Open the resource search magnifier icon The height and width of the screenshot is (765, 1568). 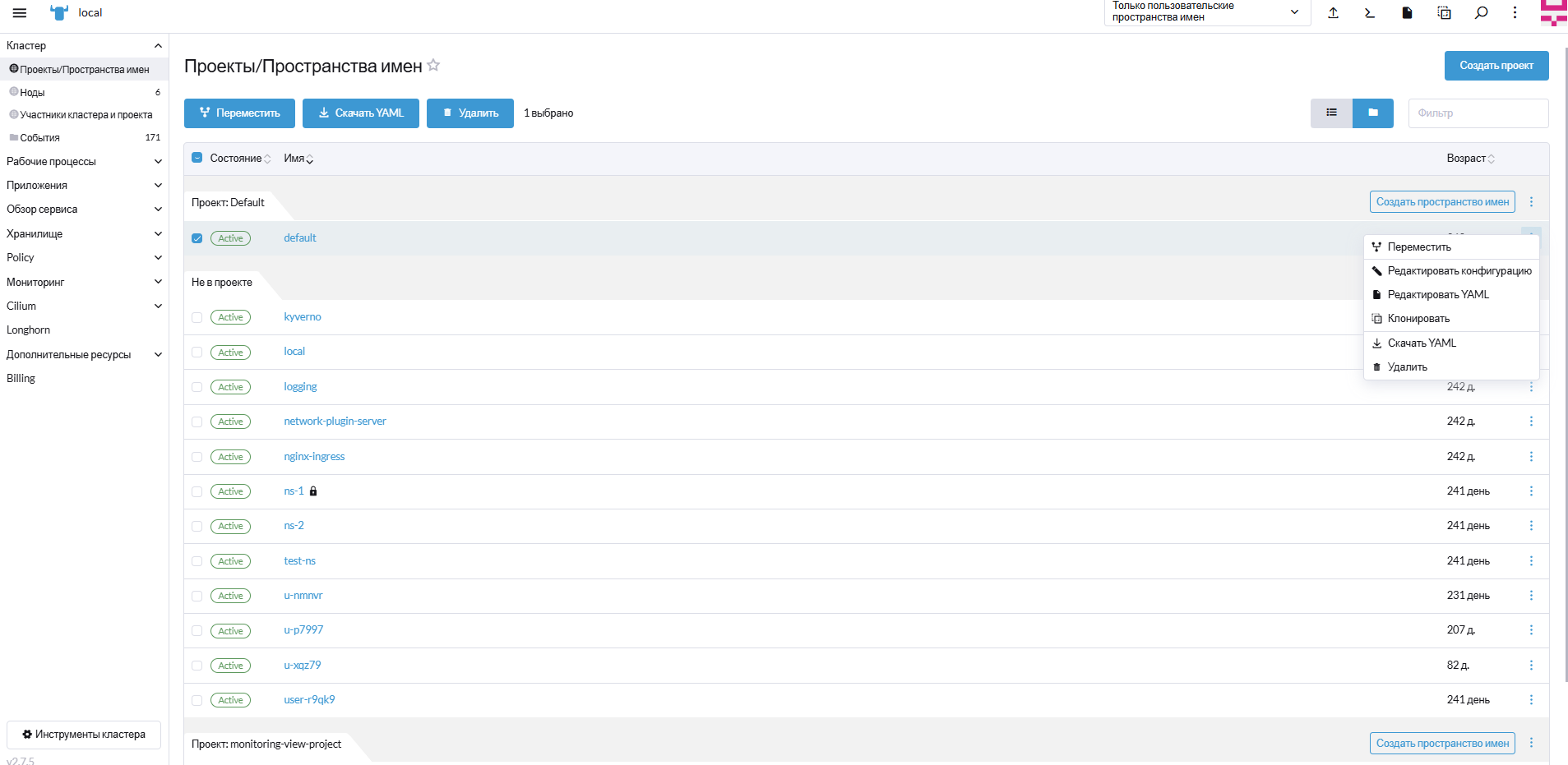coord(1481,13)
